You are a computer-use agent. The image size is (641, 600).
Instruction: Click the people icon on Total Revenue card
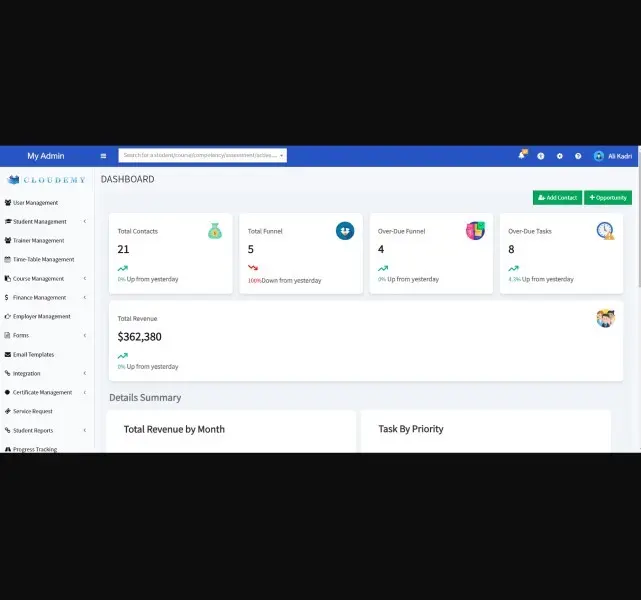point(605,318)
